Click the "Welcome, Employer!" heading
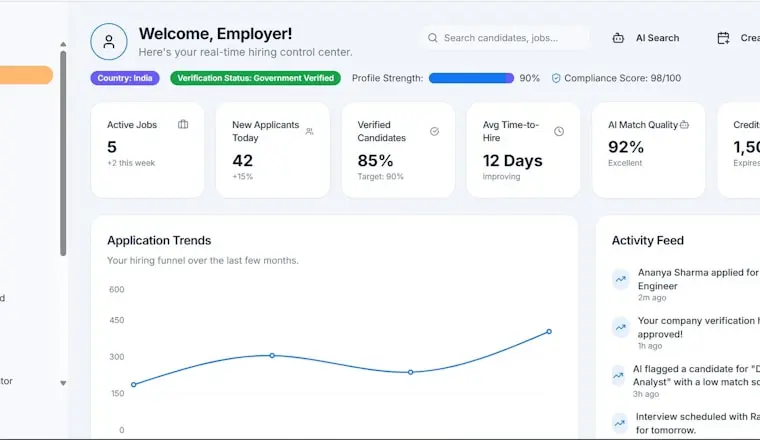This screenshot has width=760, height=440. 215,33
